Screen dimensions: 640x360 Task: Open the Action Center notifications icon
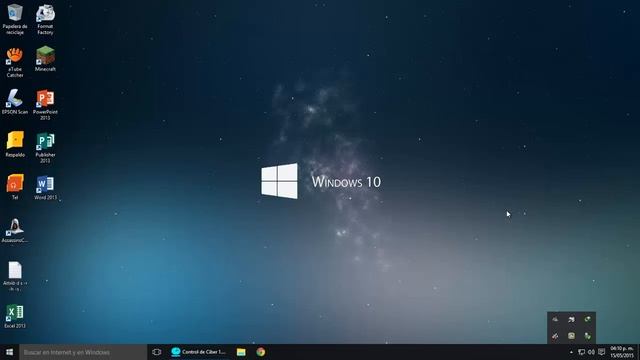601,352
